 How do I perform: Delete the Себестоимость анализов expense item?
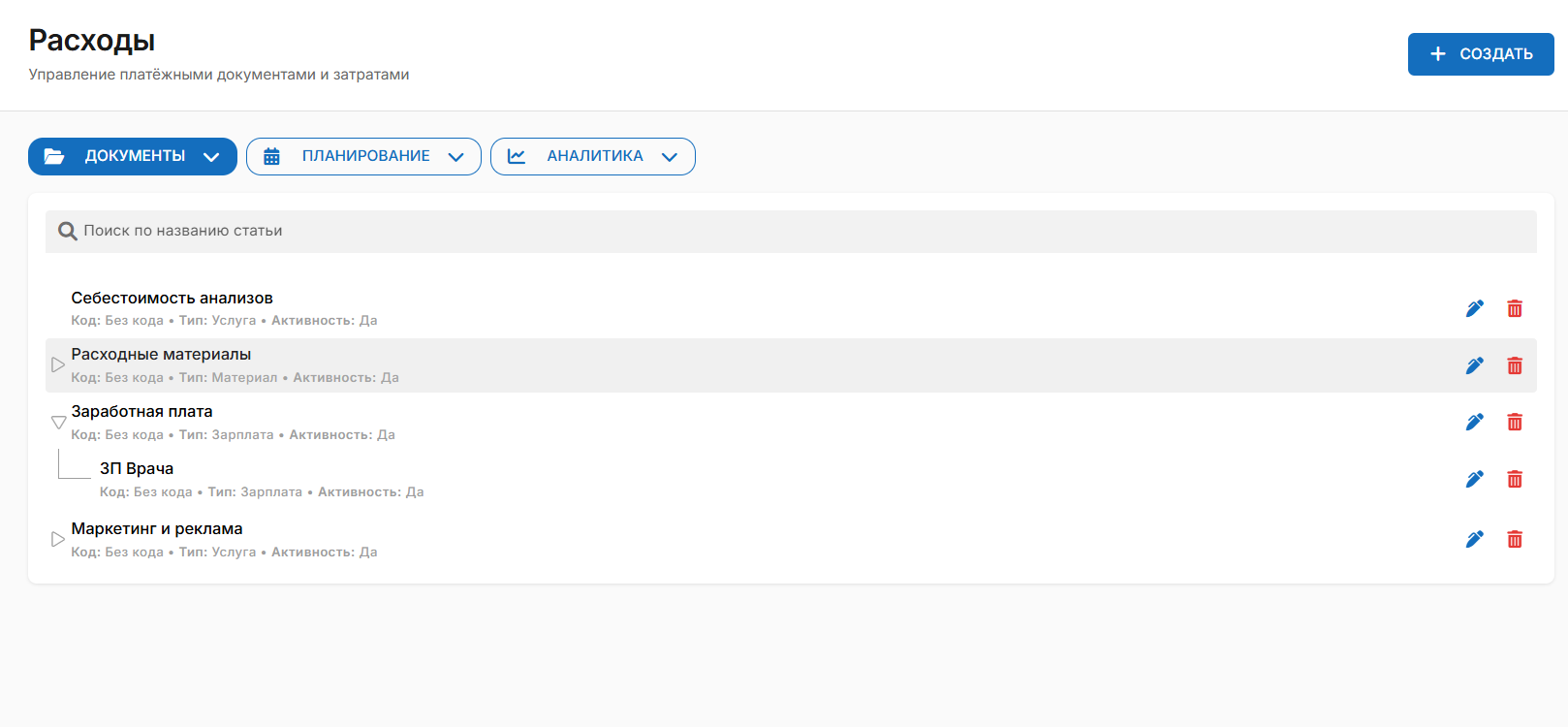1514,308
